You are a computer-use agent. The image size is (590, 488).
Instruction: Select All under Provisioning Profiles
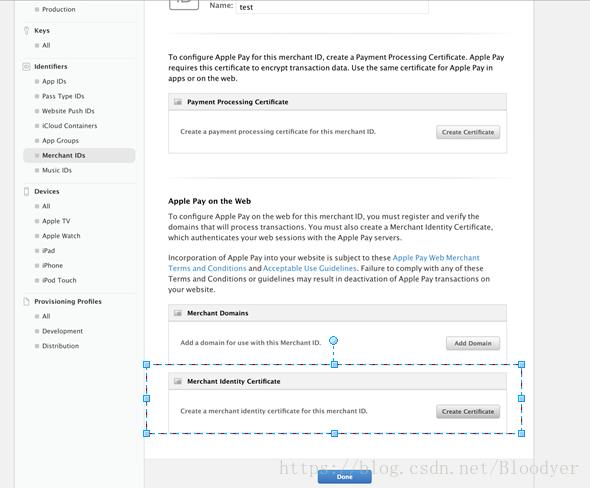click(x=46, y=316)
